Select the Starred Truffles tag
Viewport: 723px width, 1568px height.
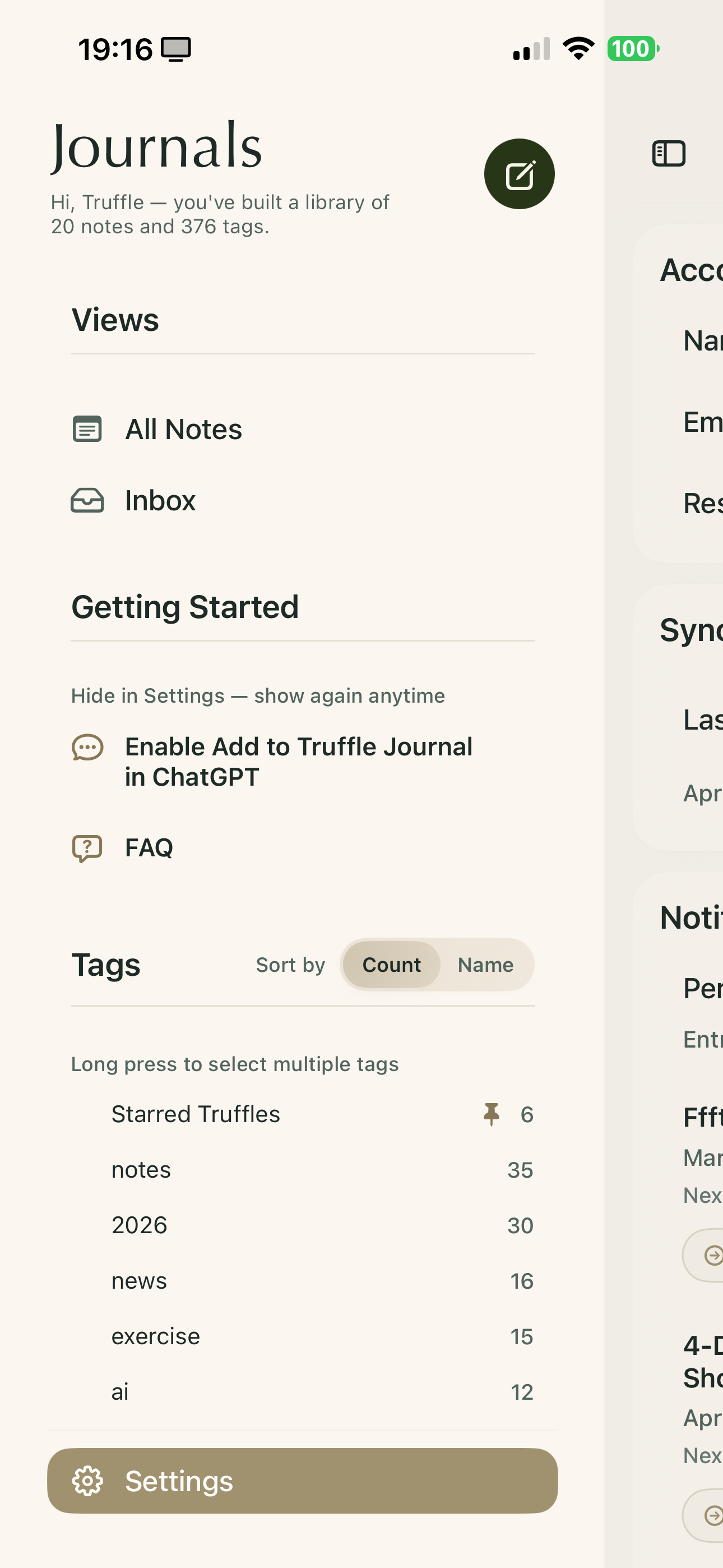coord(303,1114)
